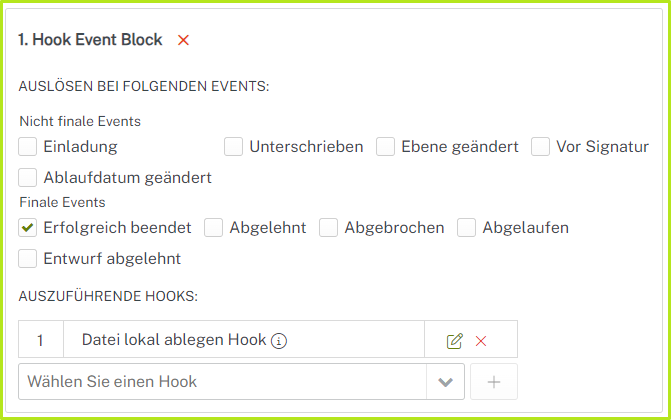The image size is (671, 420).
Task: Click the plus button to add hook
Action: [x=493, y=381]
